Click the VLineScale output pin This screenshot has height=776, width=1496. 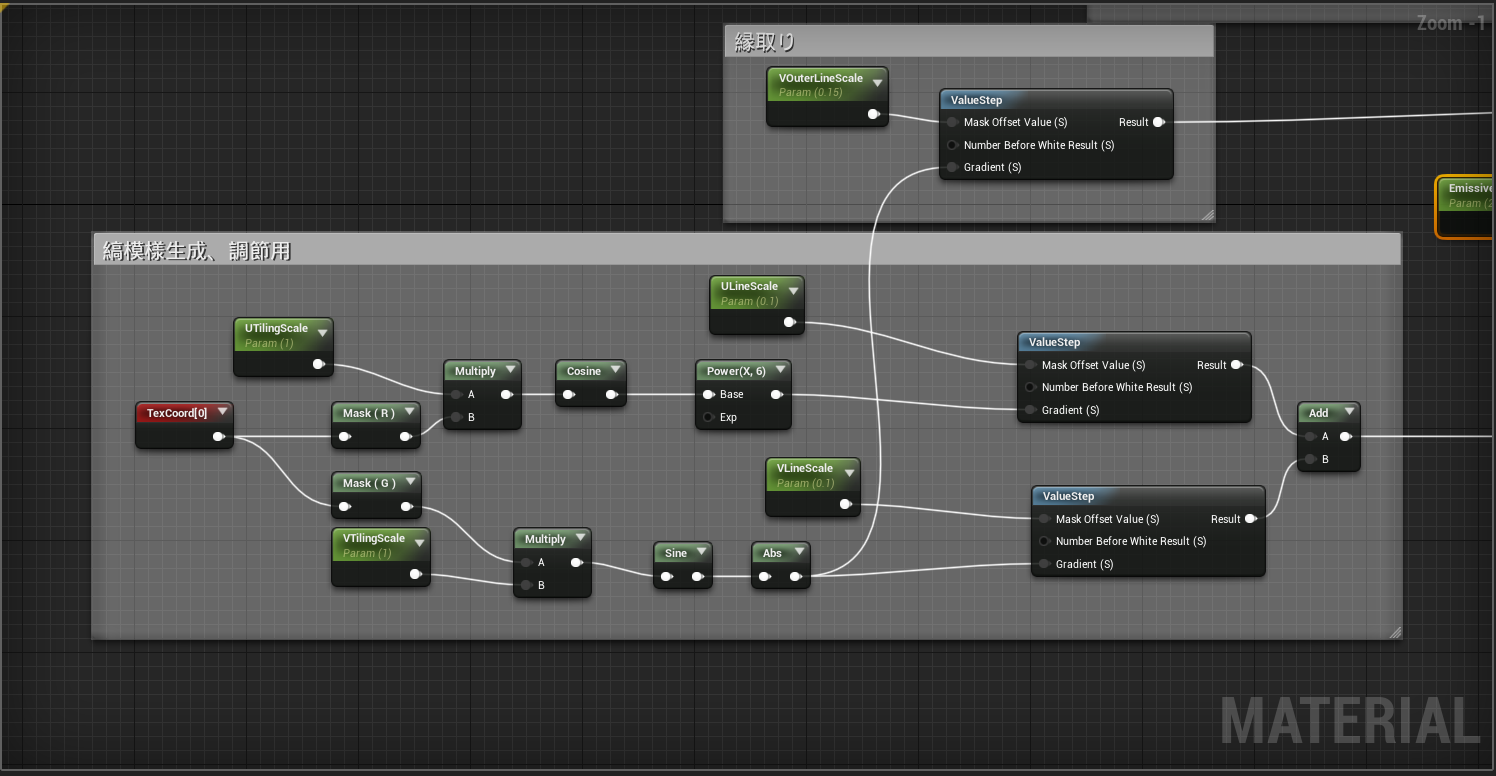click(845, 504)
